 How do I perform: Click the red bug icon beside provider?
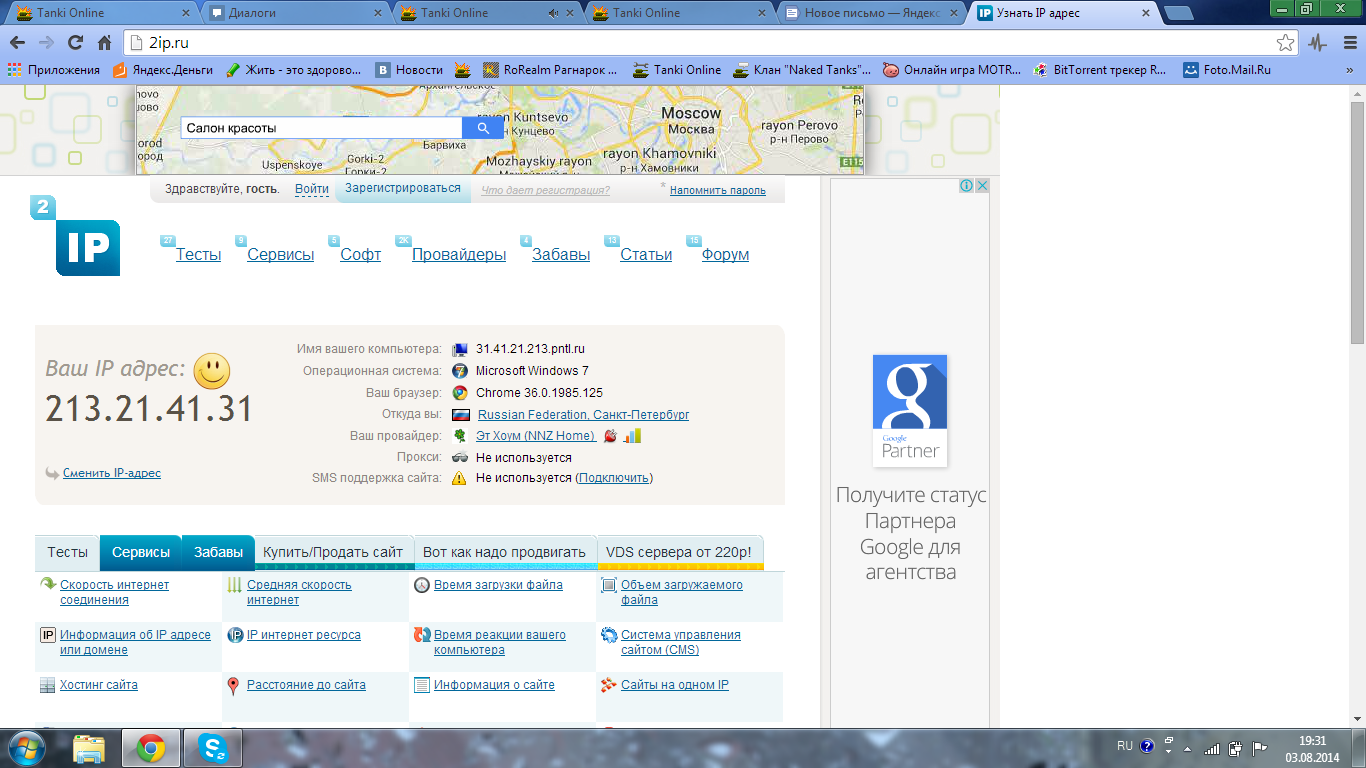(610, 436)
